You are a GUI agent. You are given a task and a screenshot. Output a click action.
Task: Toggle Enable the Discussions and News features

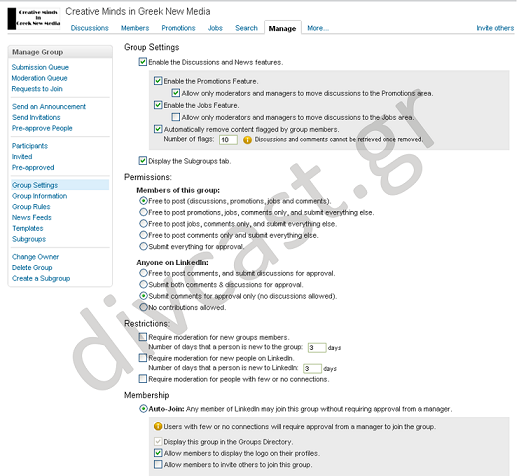coord(143,62)
